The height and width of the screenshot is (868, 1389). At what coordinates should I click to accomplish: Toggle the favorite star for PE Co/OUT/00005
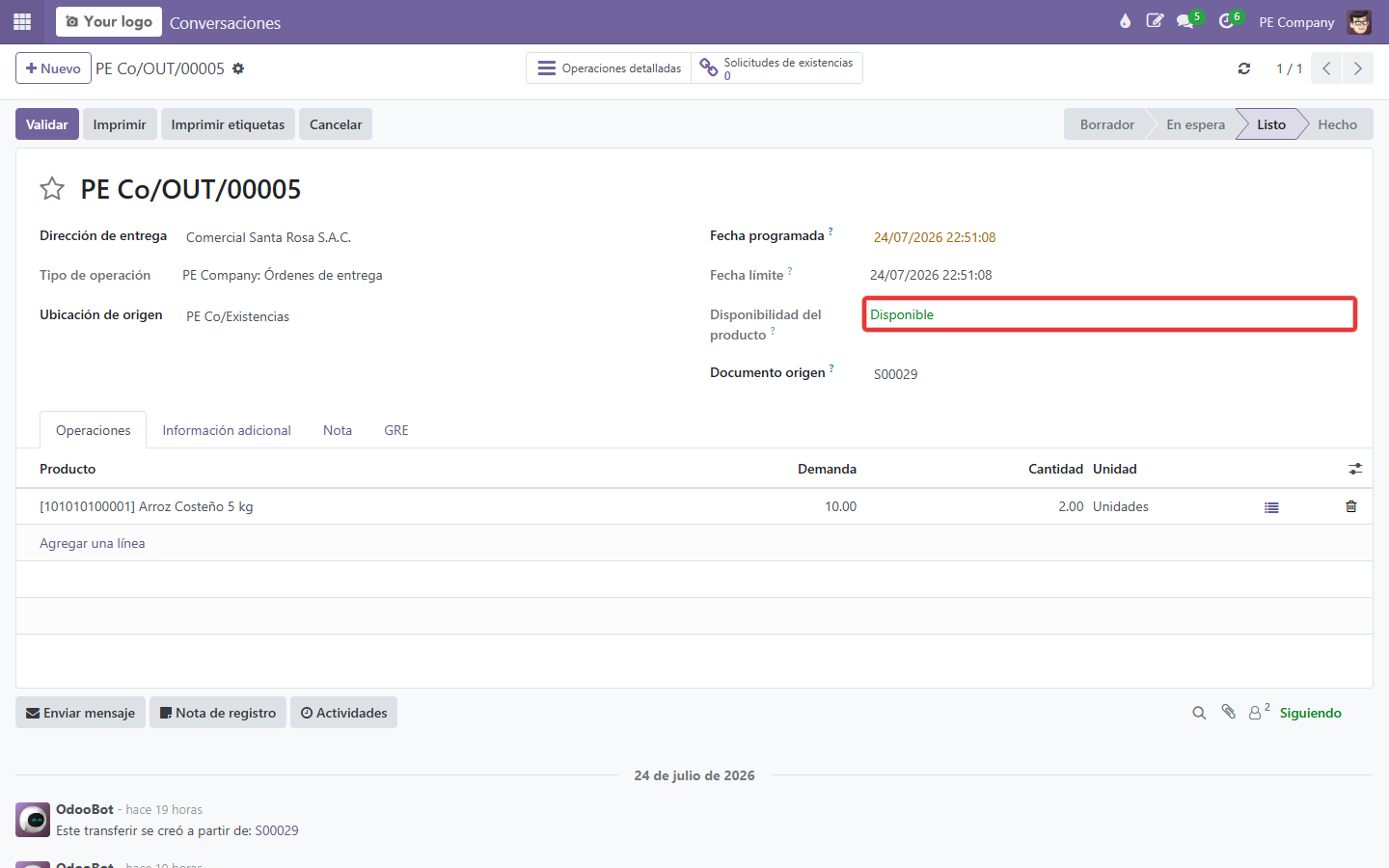pos(52,189)
